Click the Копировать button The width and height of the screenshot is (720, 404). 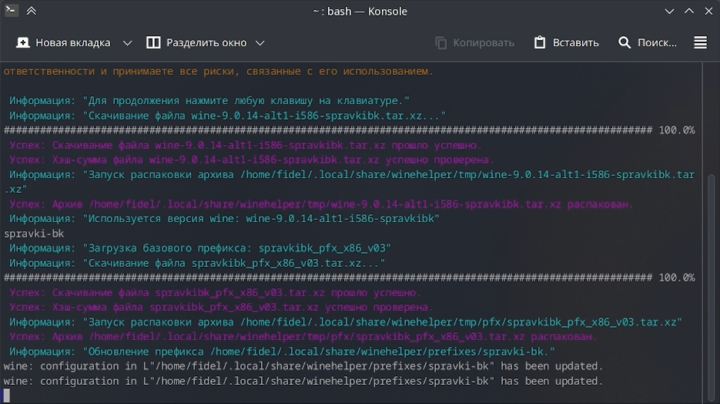tap(474, 43)
